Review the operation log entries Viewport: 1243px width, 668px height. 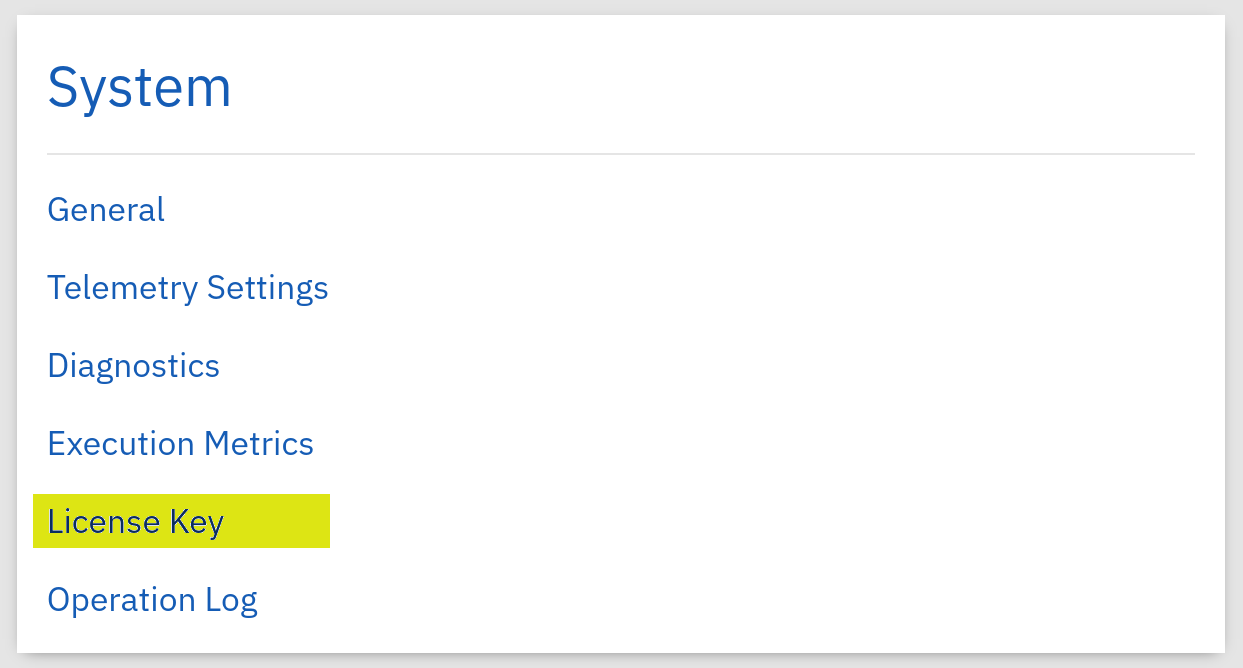click(x=152, y=599)
